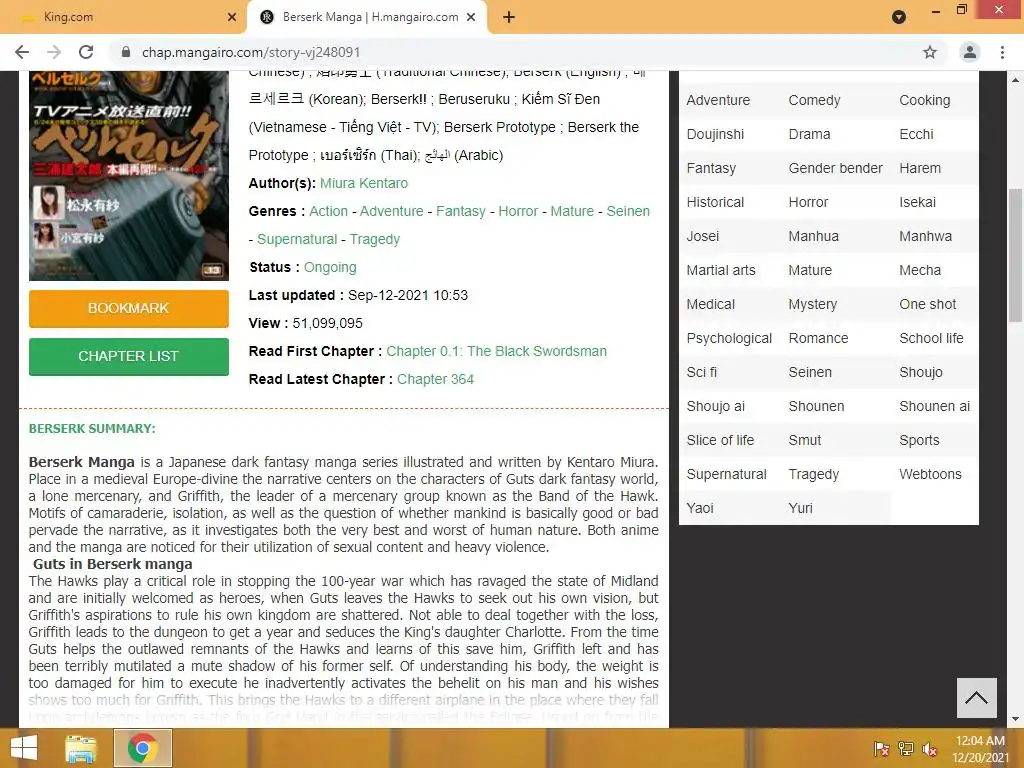The height and width of the screenshot is (768, 1024).
Task: Click the browser forward arrow
Action: pos(54,52)
